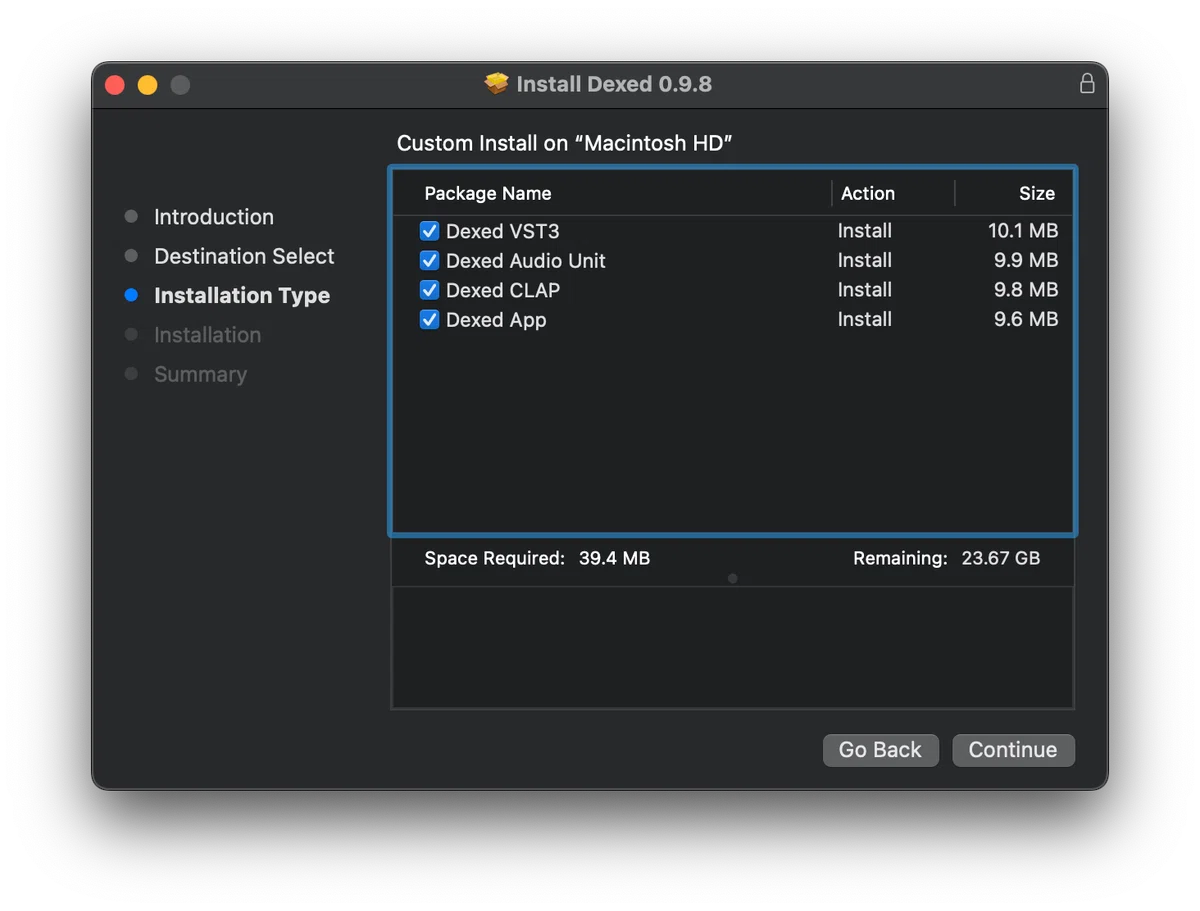Screen dimensions: 1200x911
Task: Click the Action column header
Action: click(x=868, y=193)
